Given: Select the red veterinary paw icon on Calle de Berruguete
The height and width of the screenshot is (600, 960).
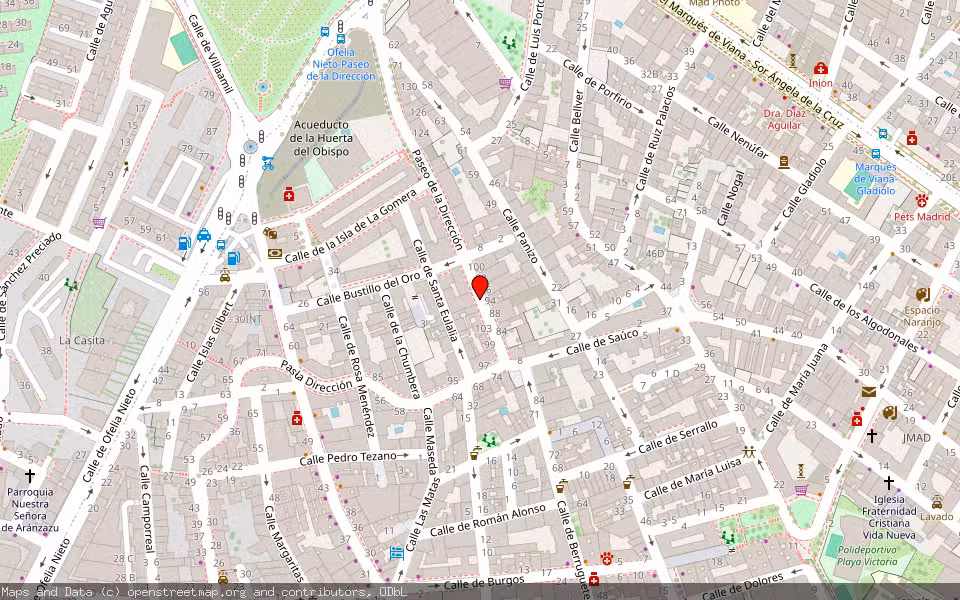Looking at the screenshot, I should [x=606, y=558].
